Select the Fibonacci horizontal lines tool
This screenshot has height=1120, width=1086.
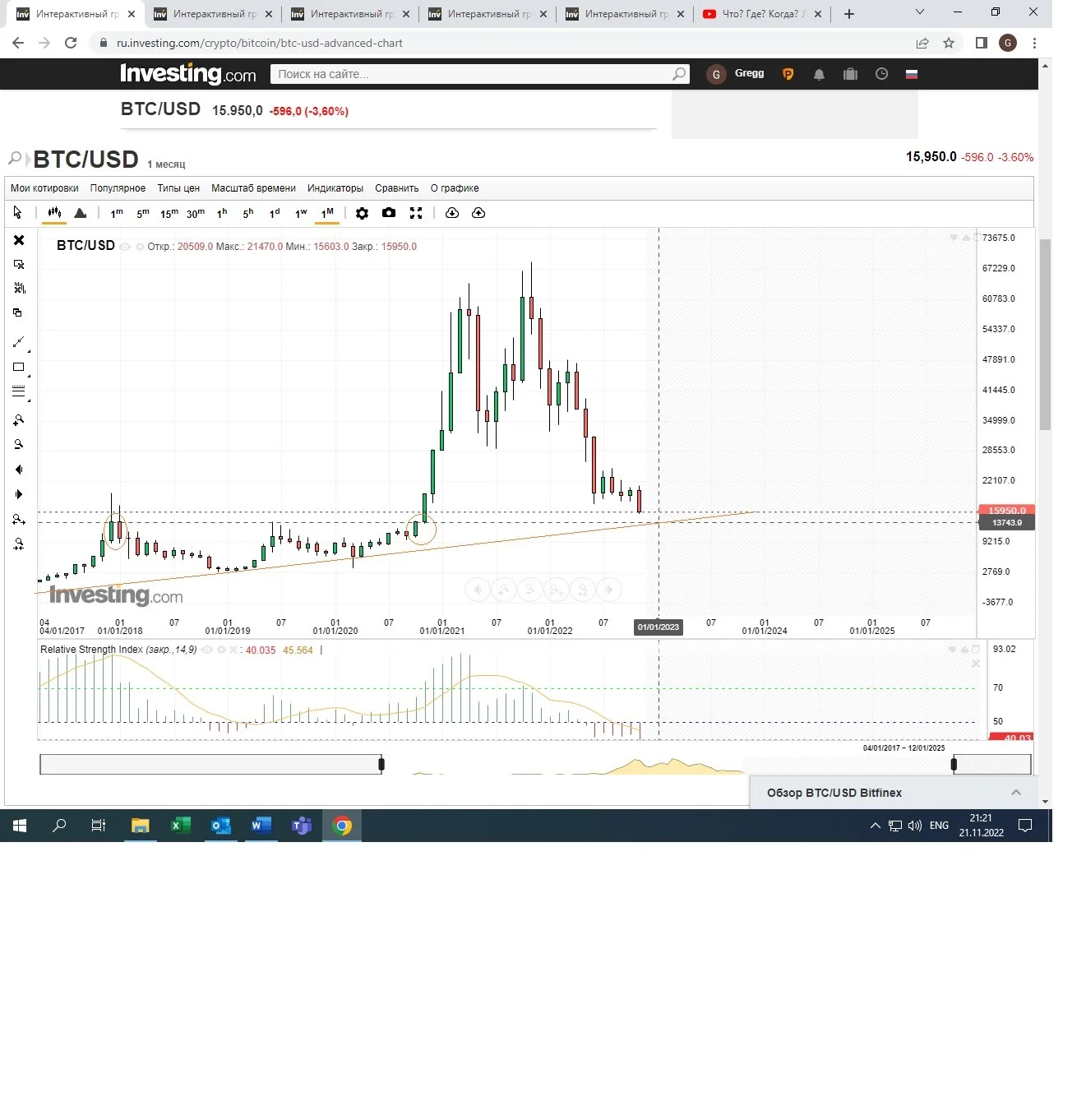19,392
